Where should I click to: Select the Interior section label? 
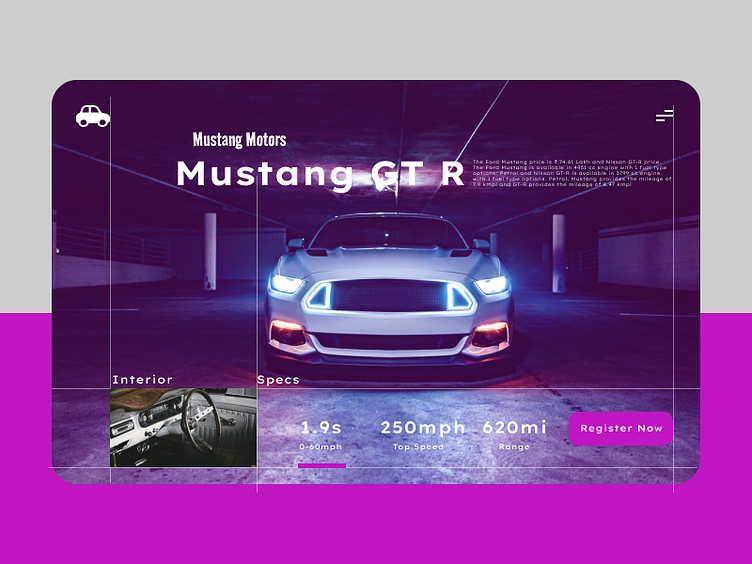pos(142,380)
